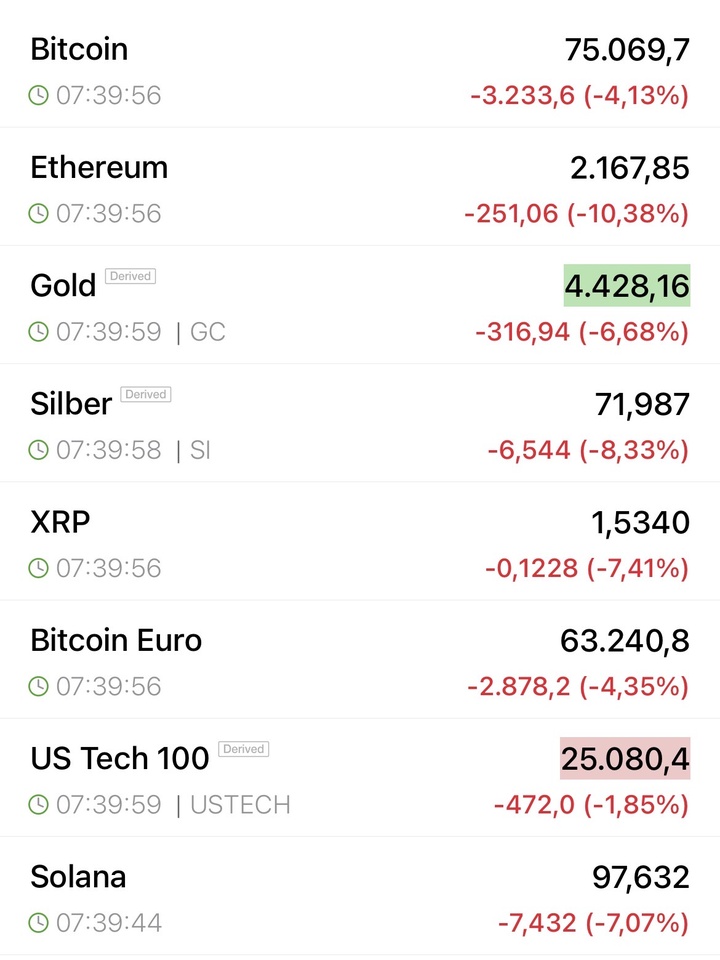The width and height of the screenshot is (720, 960).
Task: Click the clock icon under Silber
Action: 38,450
